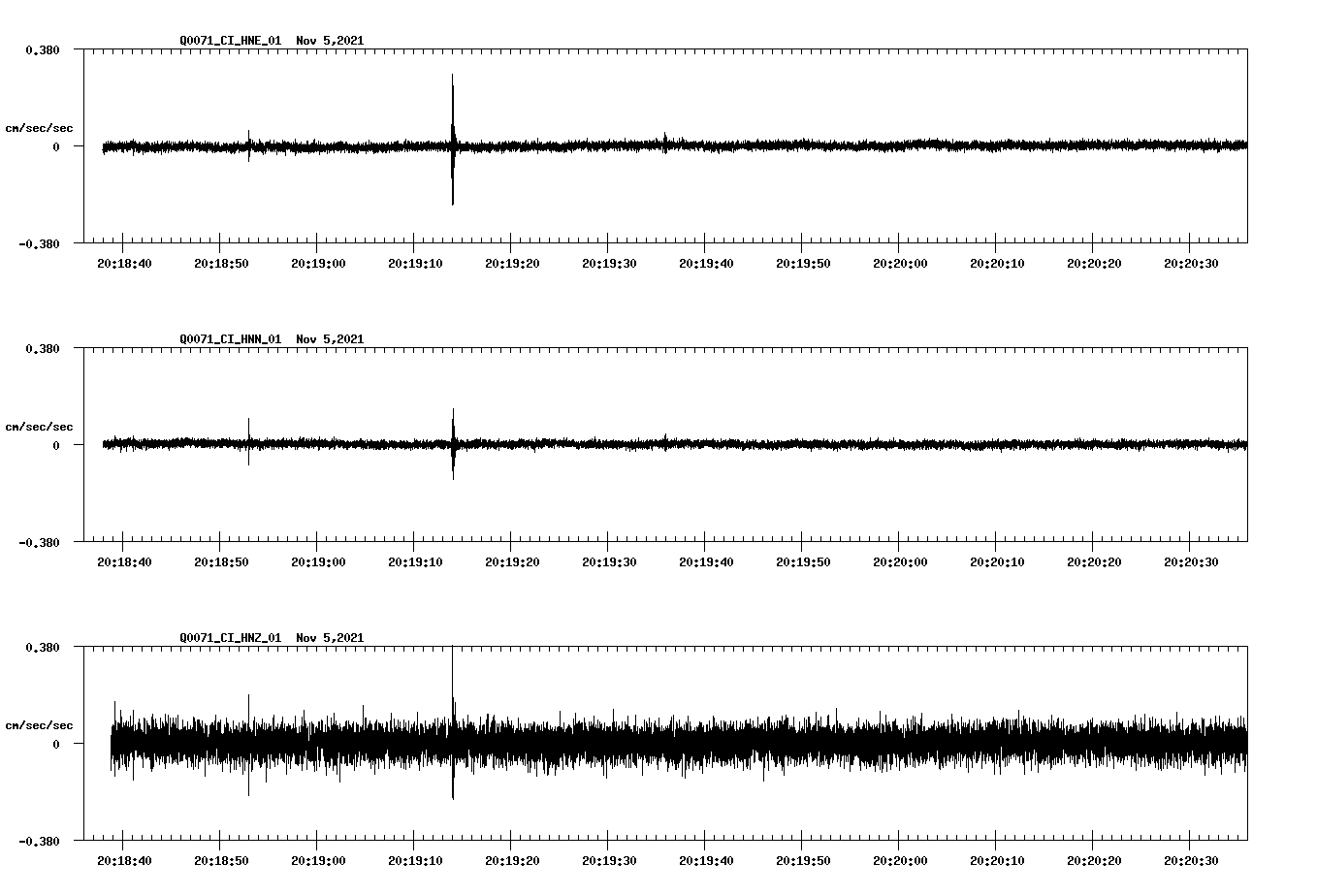Click 20:20:00 tick label under HNZ plot

tap(900, 860)
